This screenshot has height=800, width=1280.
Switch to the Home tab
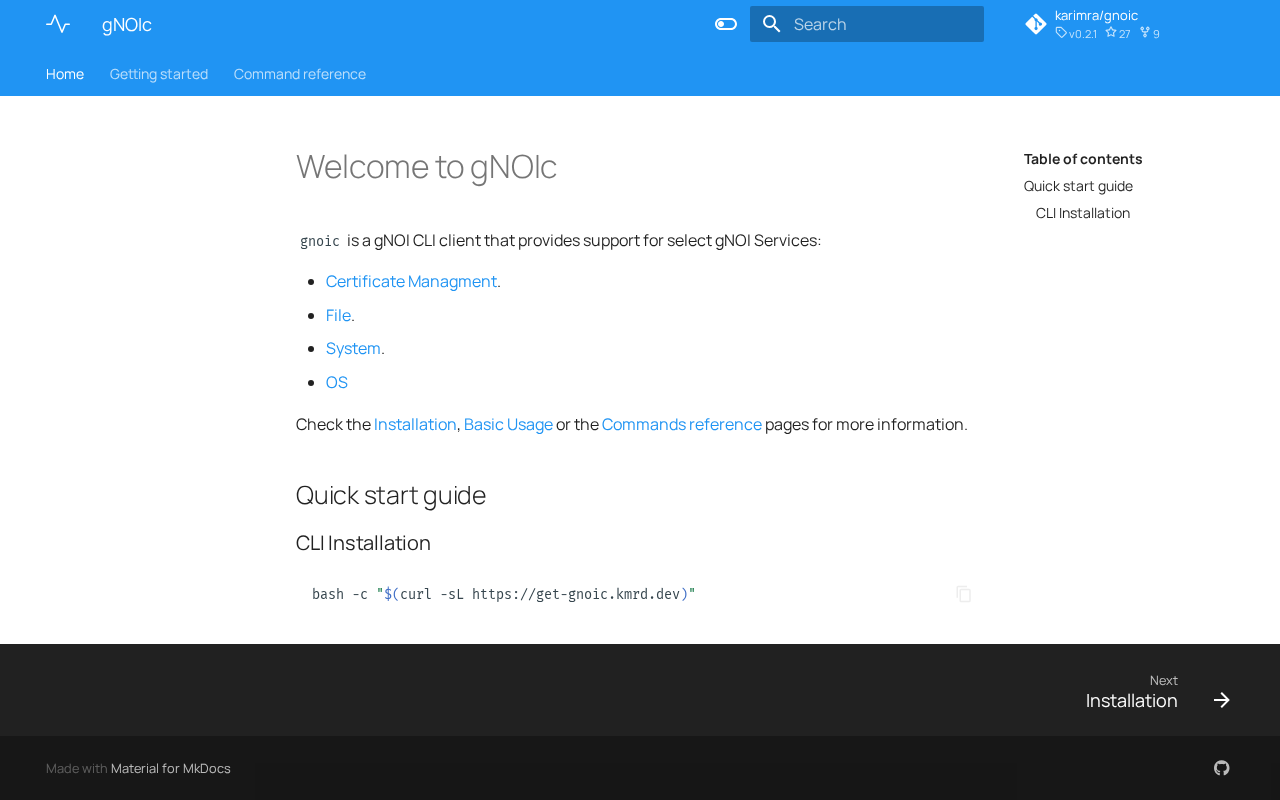[x=65, y=74]
